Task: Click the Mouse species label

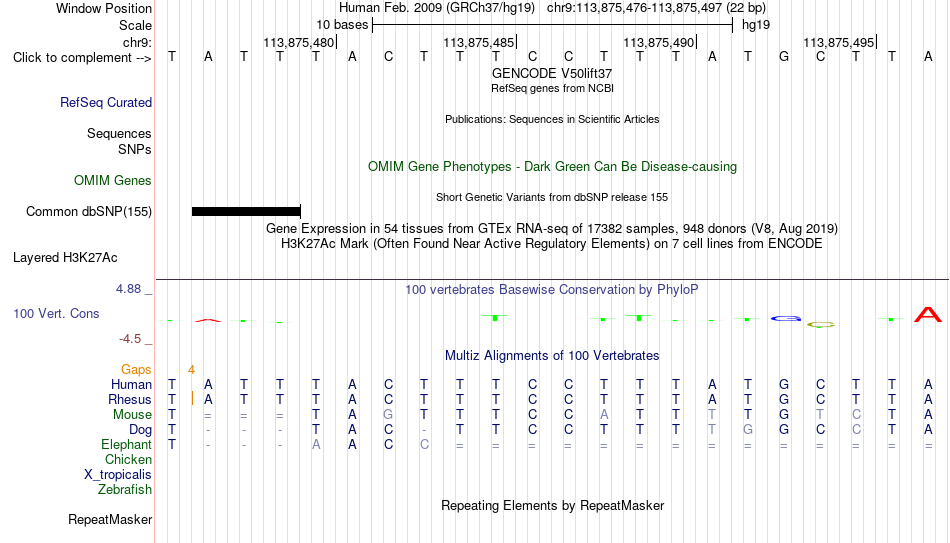Action: point(133,415)
